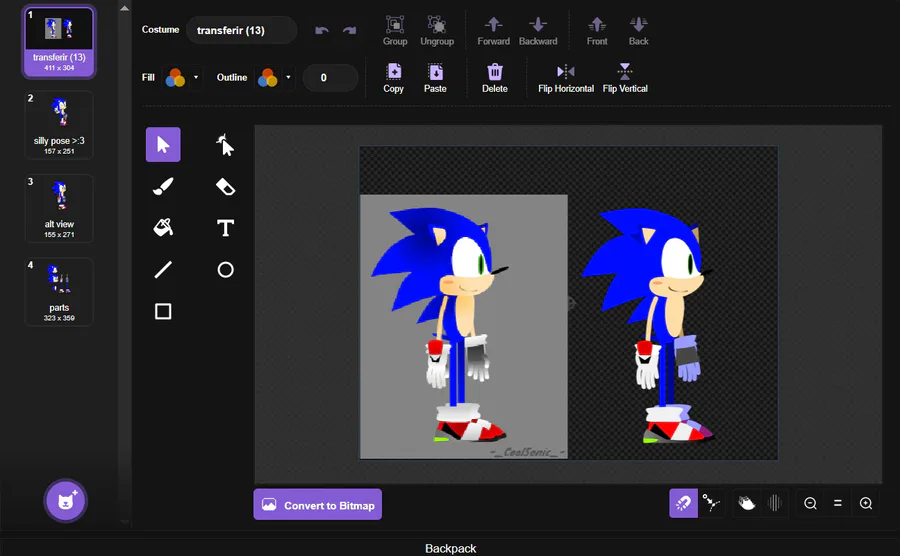This screenshot has width=900, height=556.
Task: Reset canvas zoom with equals icon
Action: pyautogui.click(x=838, y=503)
